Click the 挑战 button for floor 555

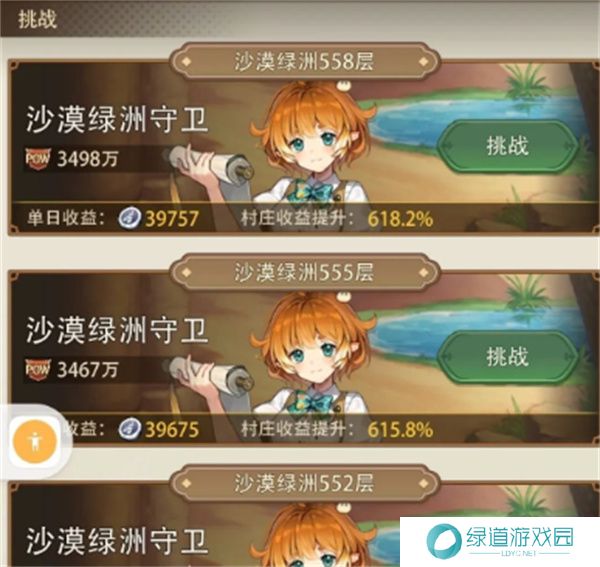pos(507,357)
